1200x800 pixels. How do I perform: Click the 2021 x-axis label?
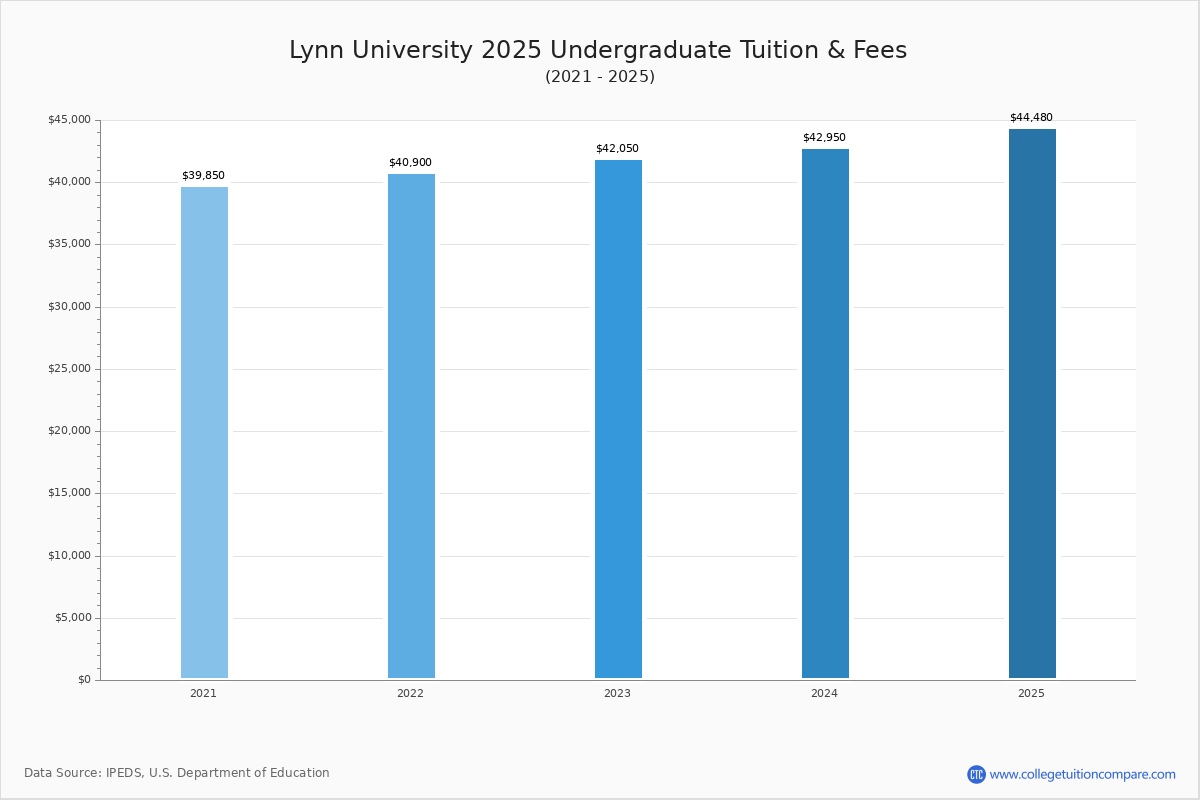203,693
